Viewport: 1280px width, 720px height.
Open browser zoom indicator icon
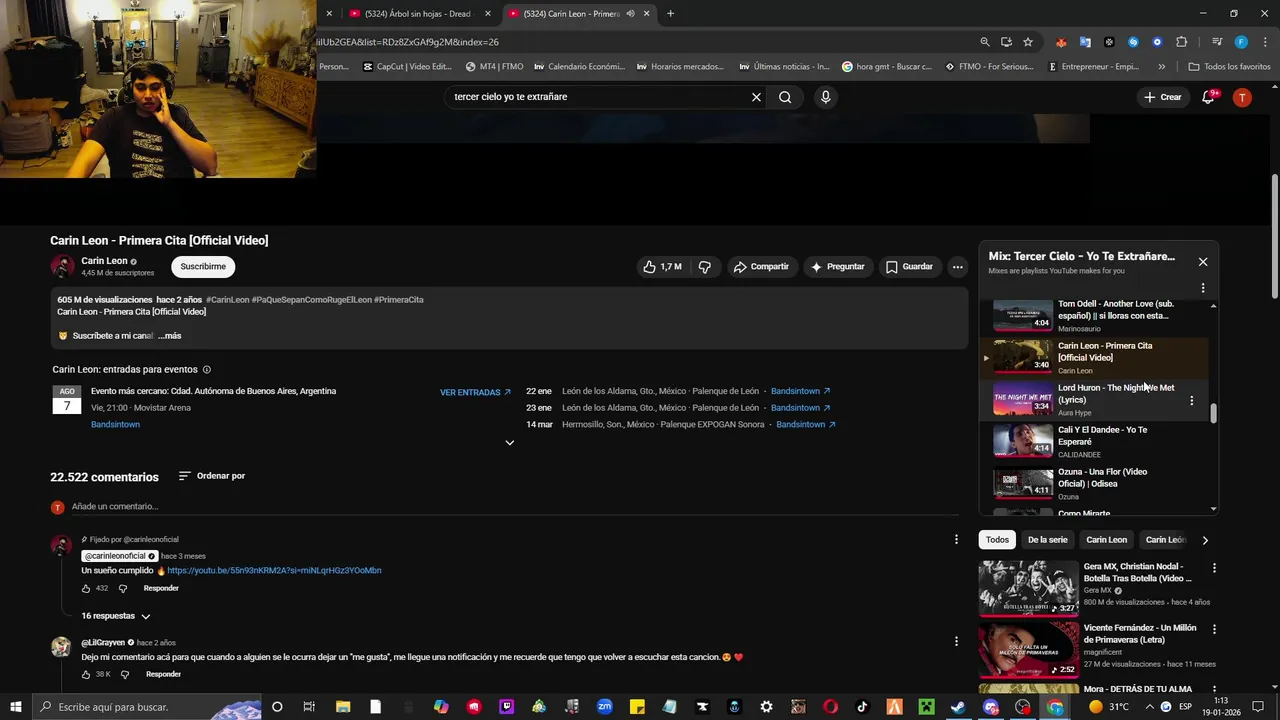coord(985,42)
